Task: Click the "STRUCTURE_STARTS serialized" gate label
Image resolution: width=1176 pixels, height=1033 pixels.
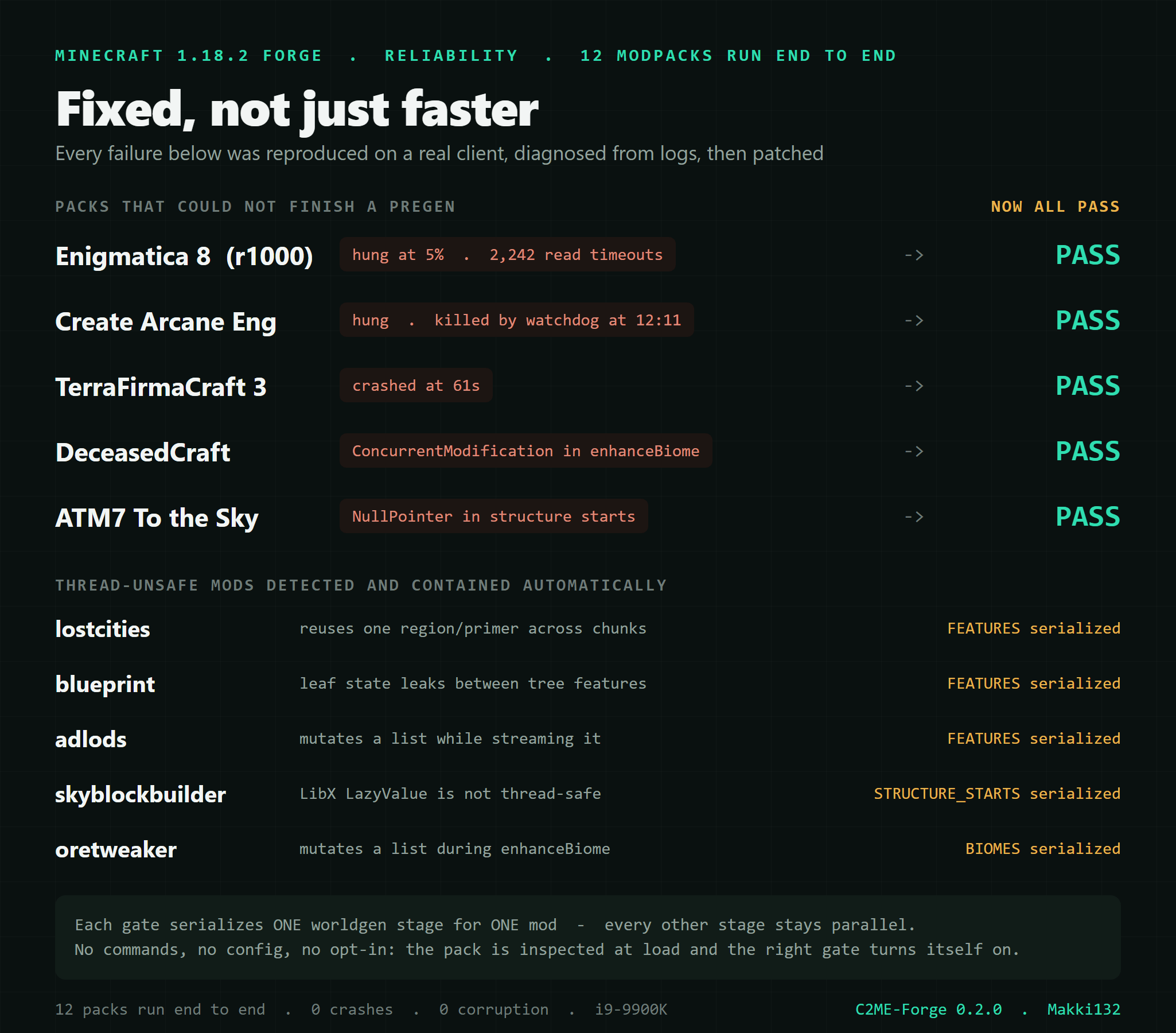Action: (996, 794)
